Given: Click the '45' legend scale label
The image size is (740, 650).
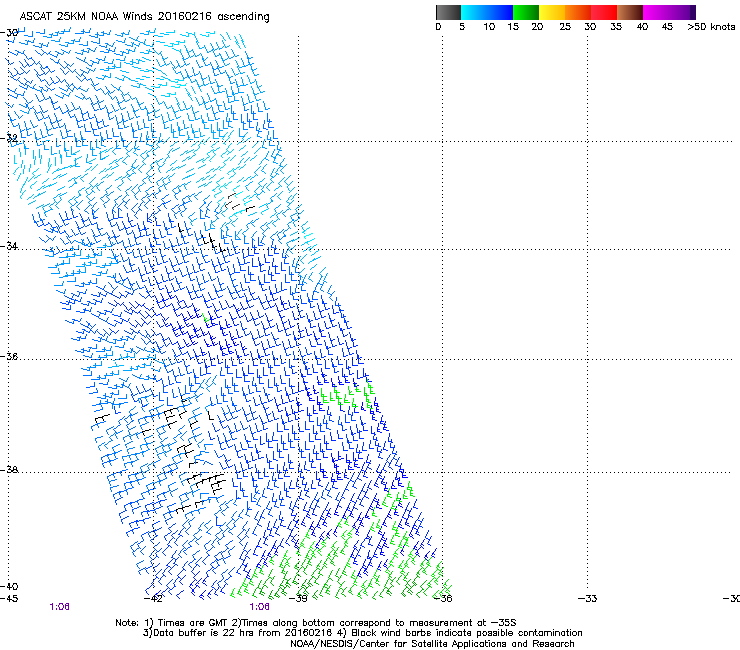Looking at the screenshot, I should click(x=667, y=27).
